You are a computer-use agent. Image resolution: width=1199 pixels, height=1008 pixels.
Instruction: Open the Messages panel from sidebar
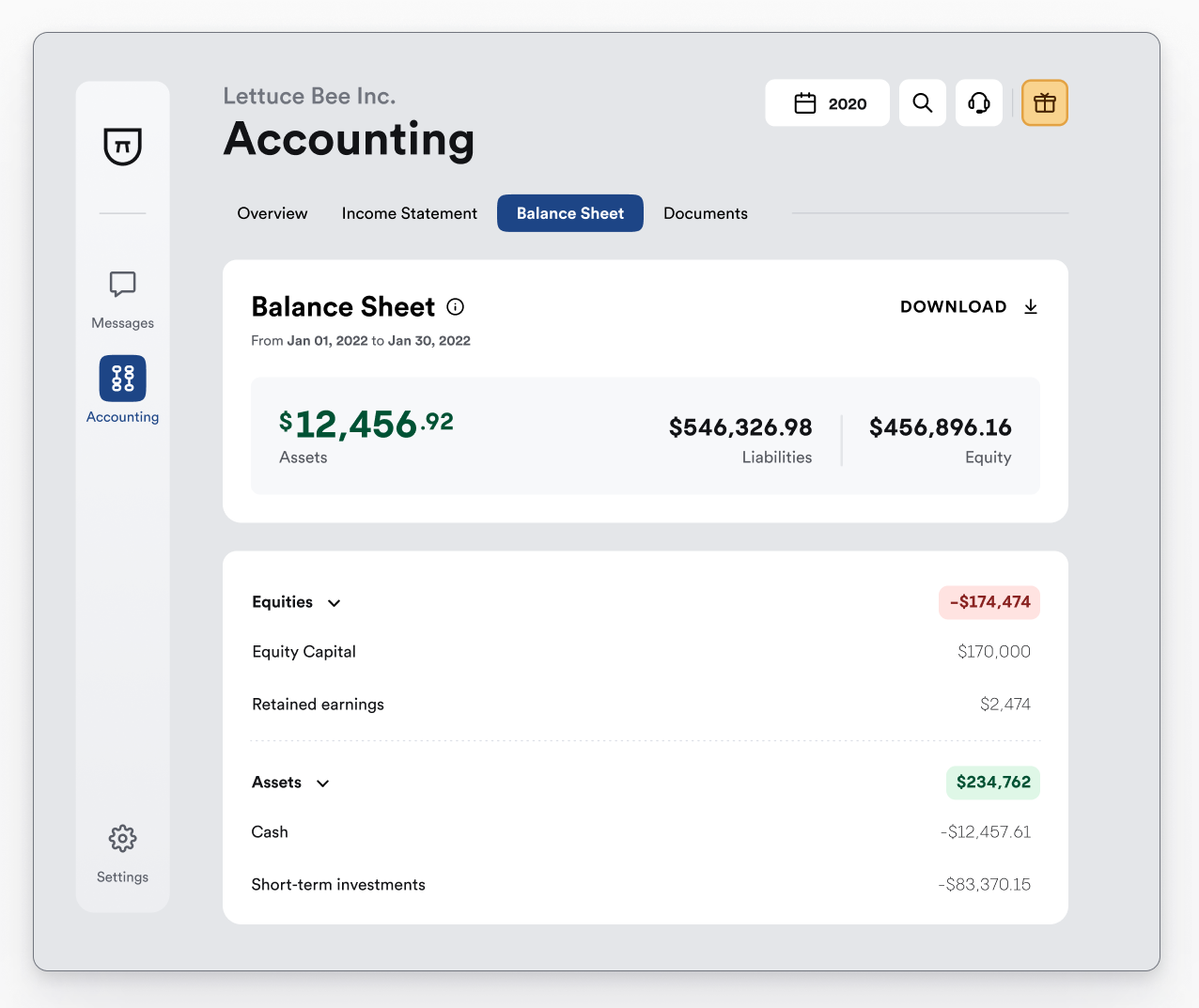point(122,299)
